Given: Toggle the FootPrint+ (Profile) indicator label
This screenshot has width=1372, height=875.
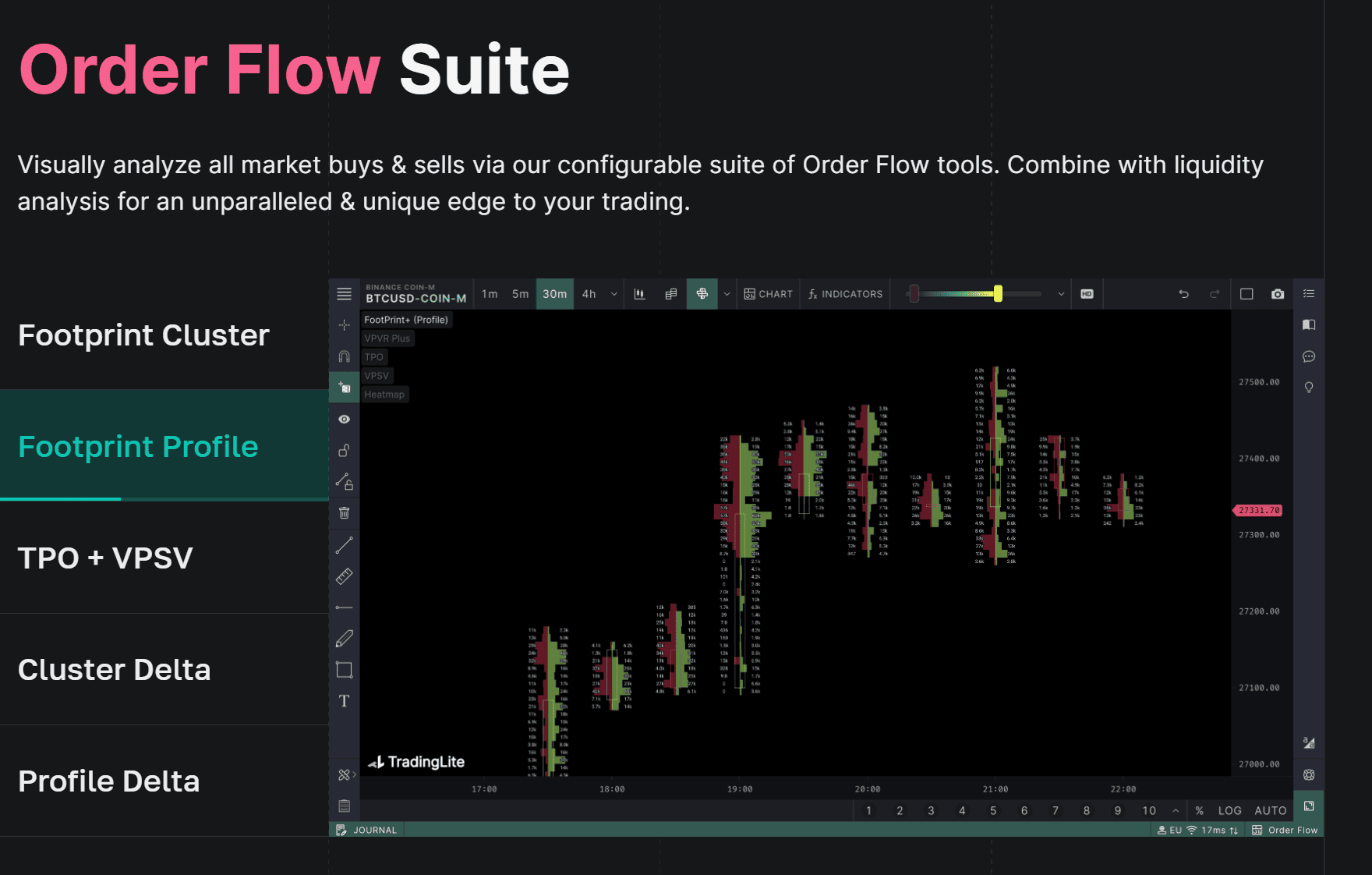Looking at the screenshot, I should click(406, 320).
